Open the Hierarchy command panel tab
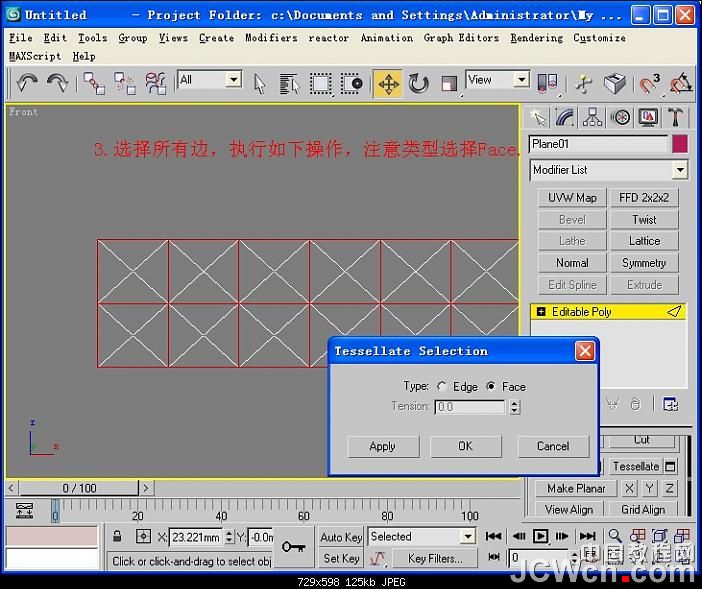The width and height of the screenshot is (702, 589). 592,117
